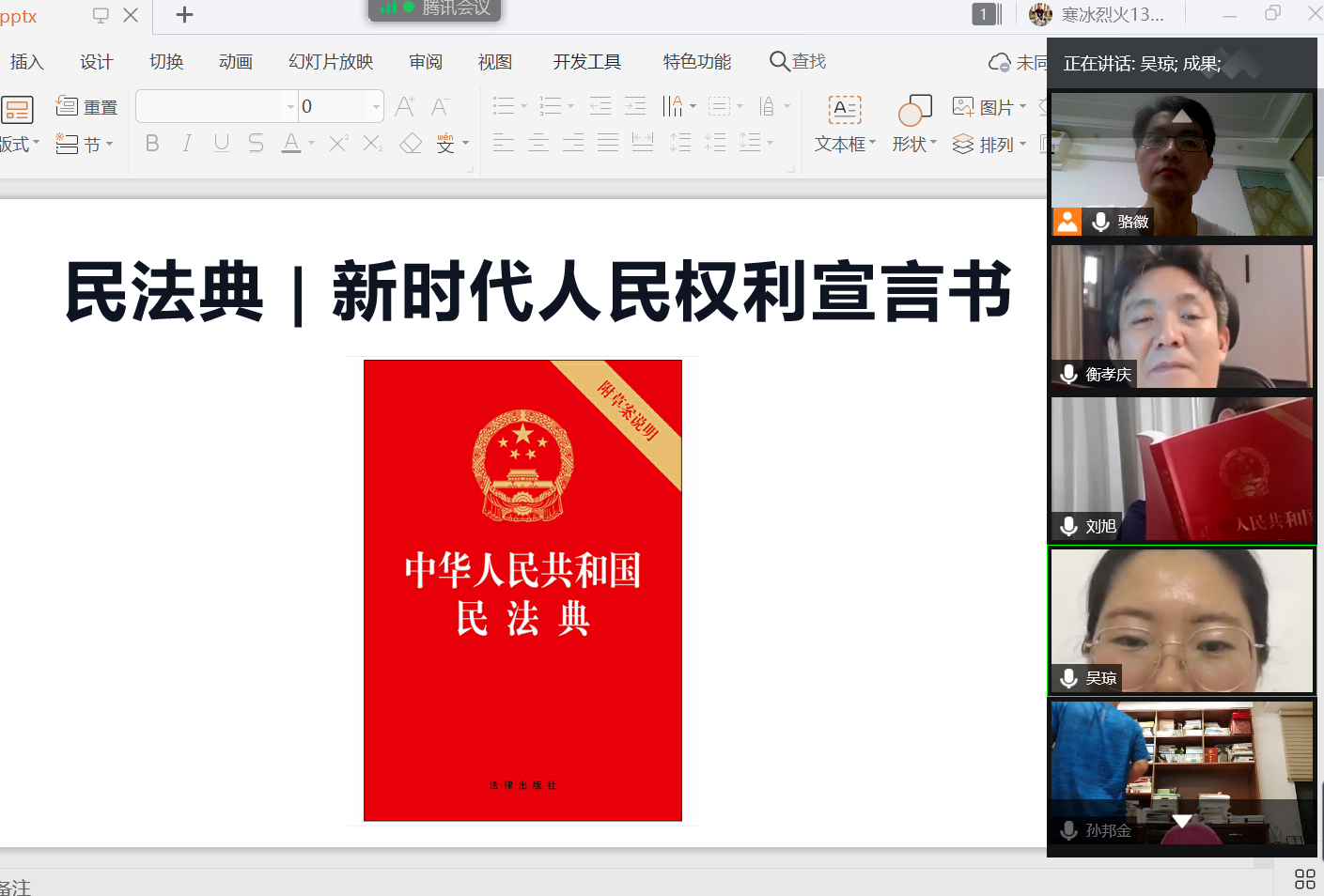Expand the font name dropdown
The width and height of the screenshot is (1324, 896).
pyautogui.click(x=290, y=107)
